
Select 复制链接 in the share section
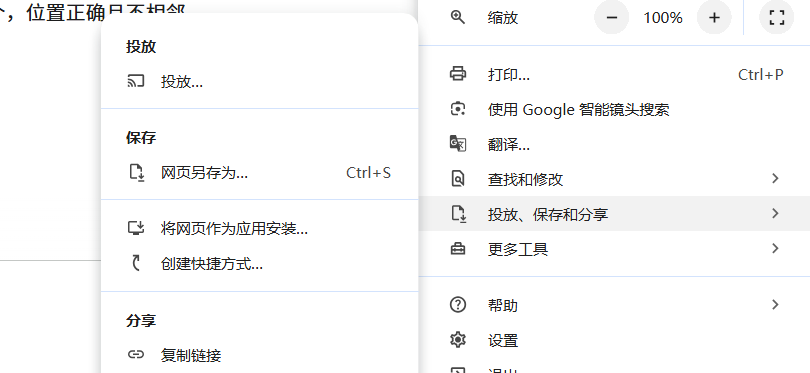click(x=259, y=355)
